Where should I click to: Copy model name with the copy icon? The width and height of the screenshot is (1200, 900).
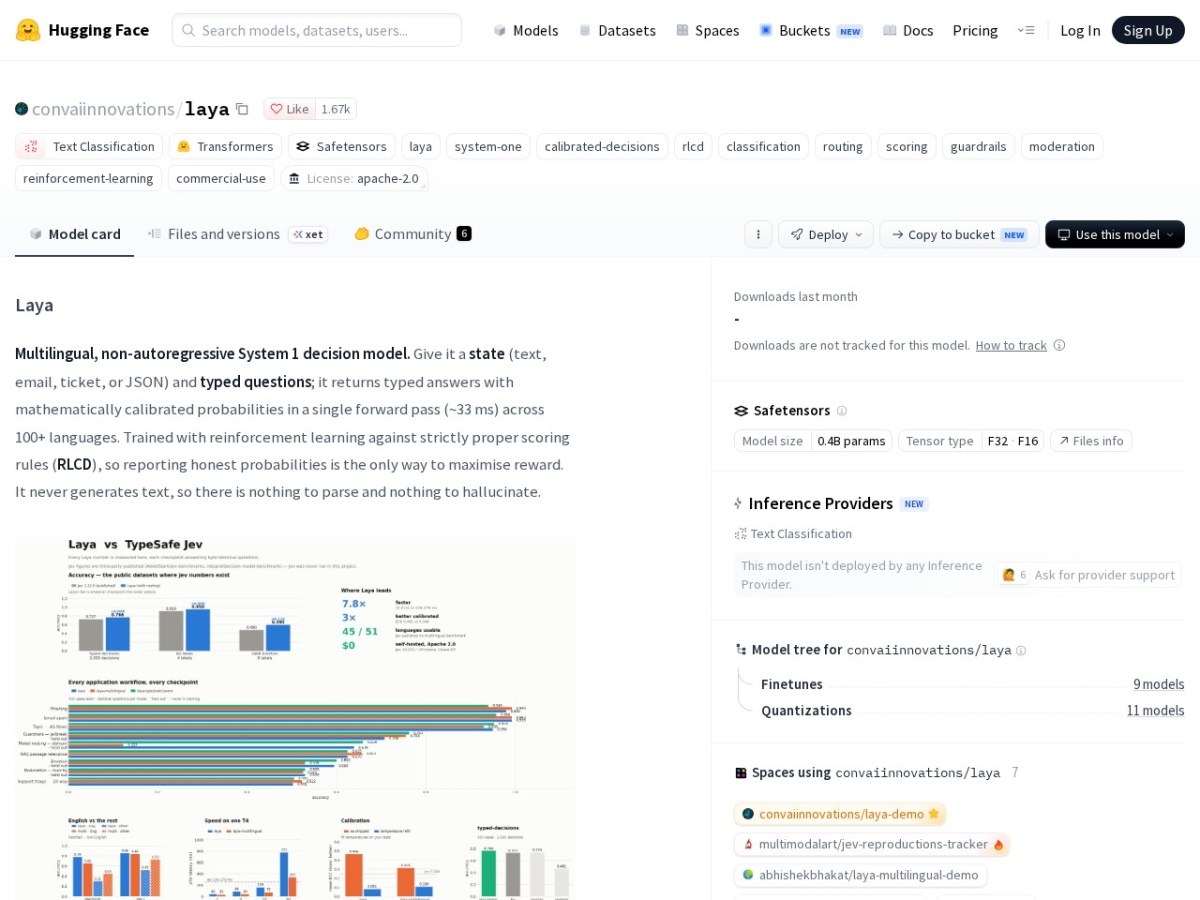pyautogui.click(x=242, y=109)
